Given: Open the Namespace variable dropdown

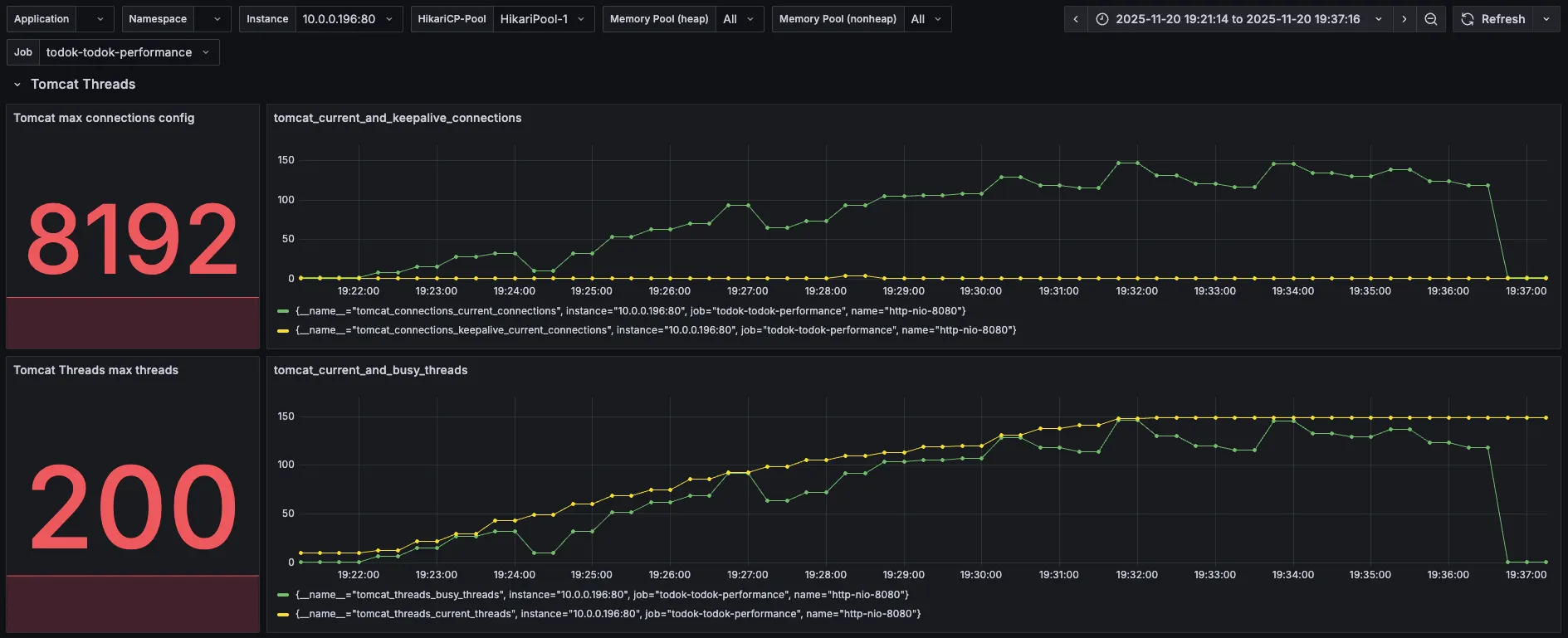Looking at the screenshot, I should point(212,19).
